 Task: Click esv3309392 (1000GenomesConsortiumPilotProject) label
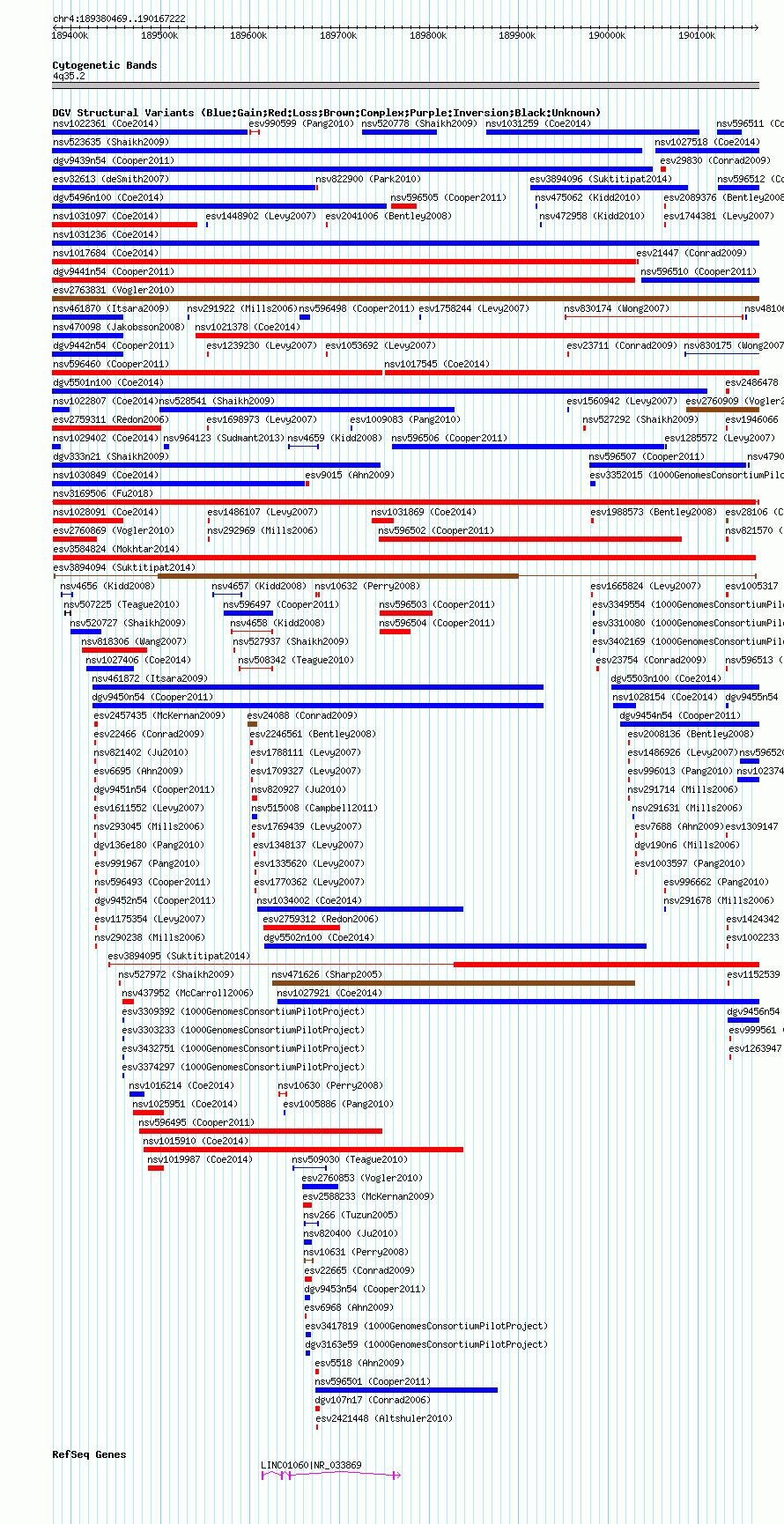(244, 1011)
